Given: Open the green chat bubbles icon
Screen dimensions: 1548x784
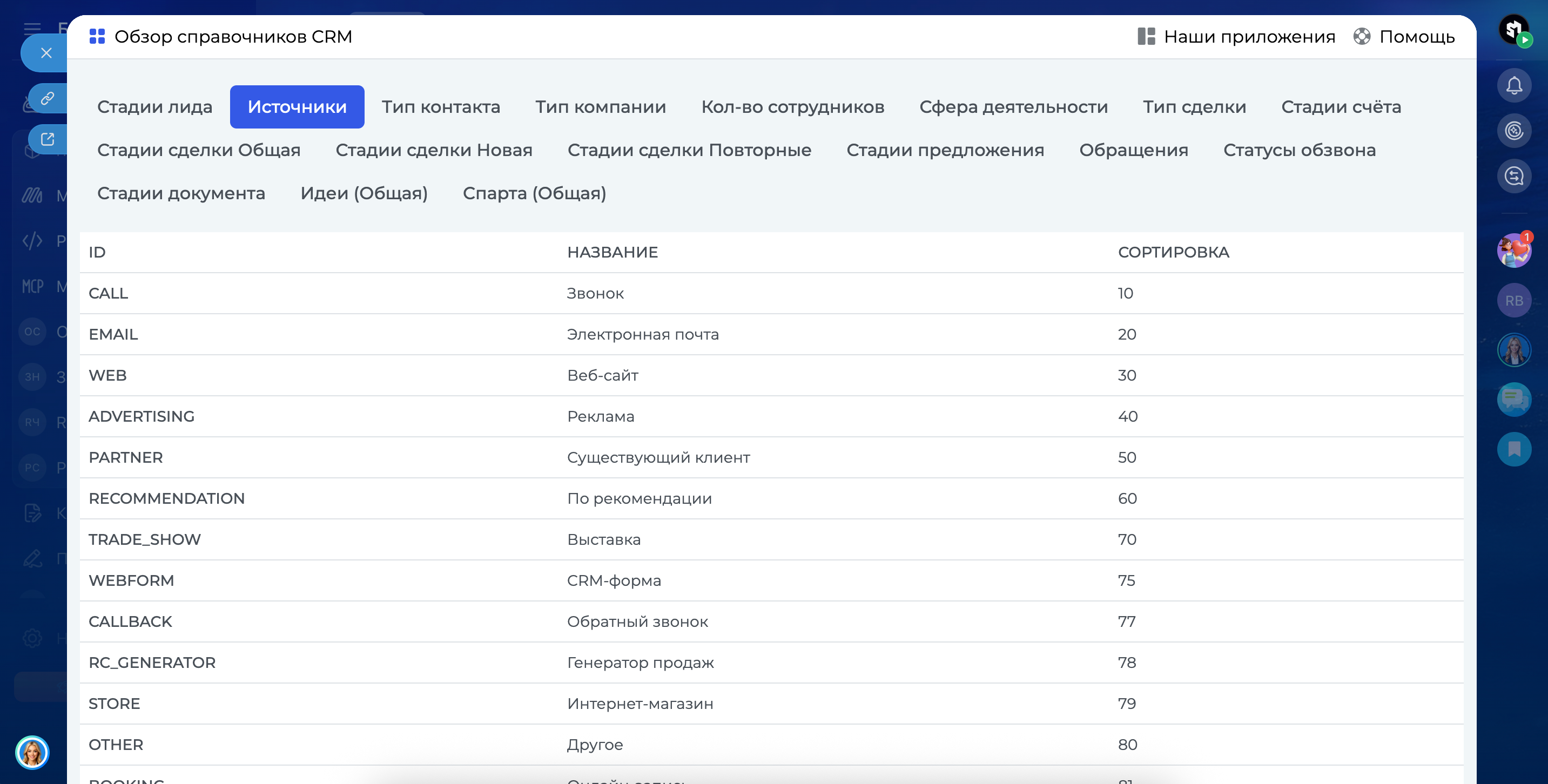Looking at the screenshot, I should [1514, 399].
